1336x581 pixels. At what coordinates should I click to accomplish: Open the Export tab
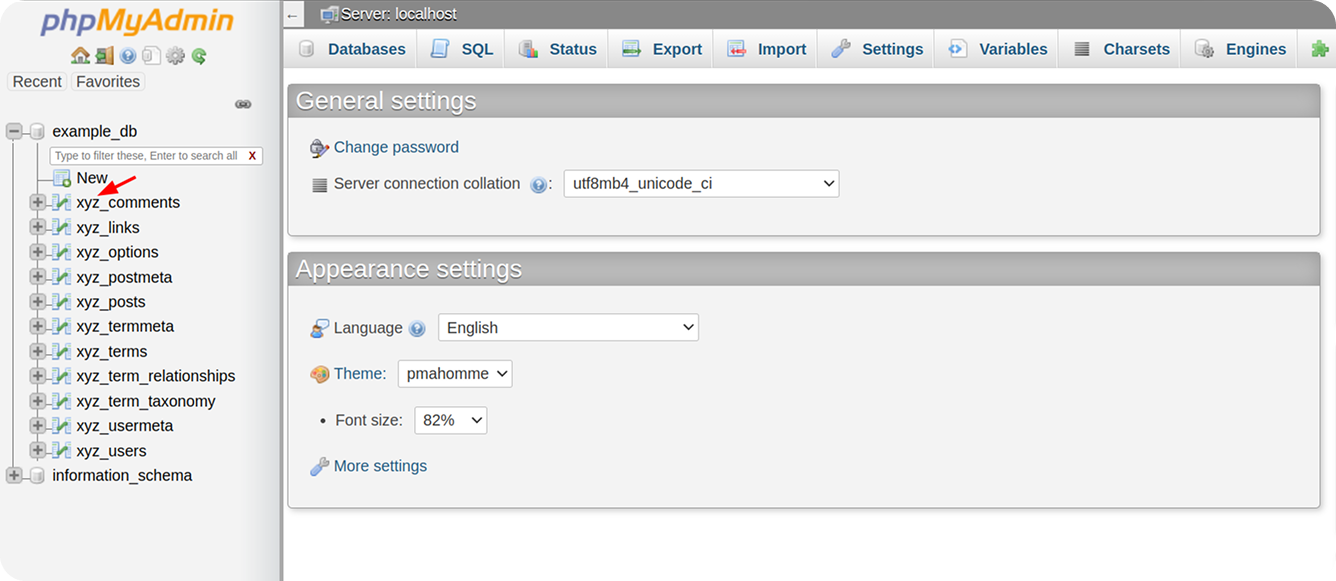tap(661, 49)
